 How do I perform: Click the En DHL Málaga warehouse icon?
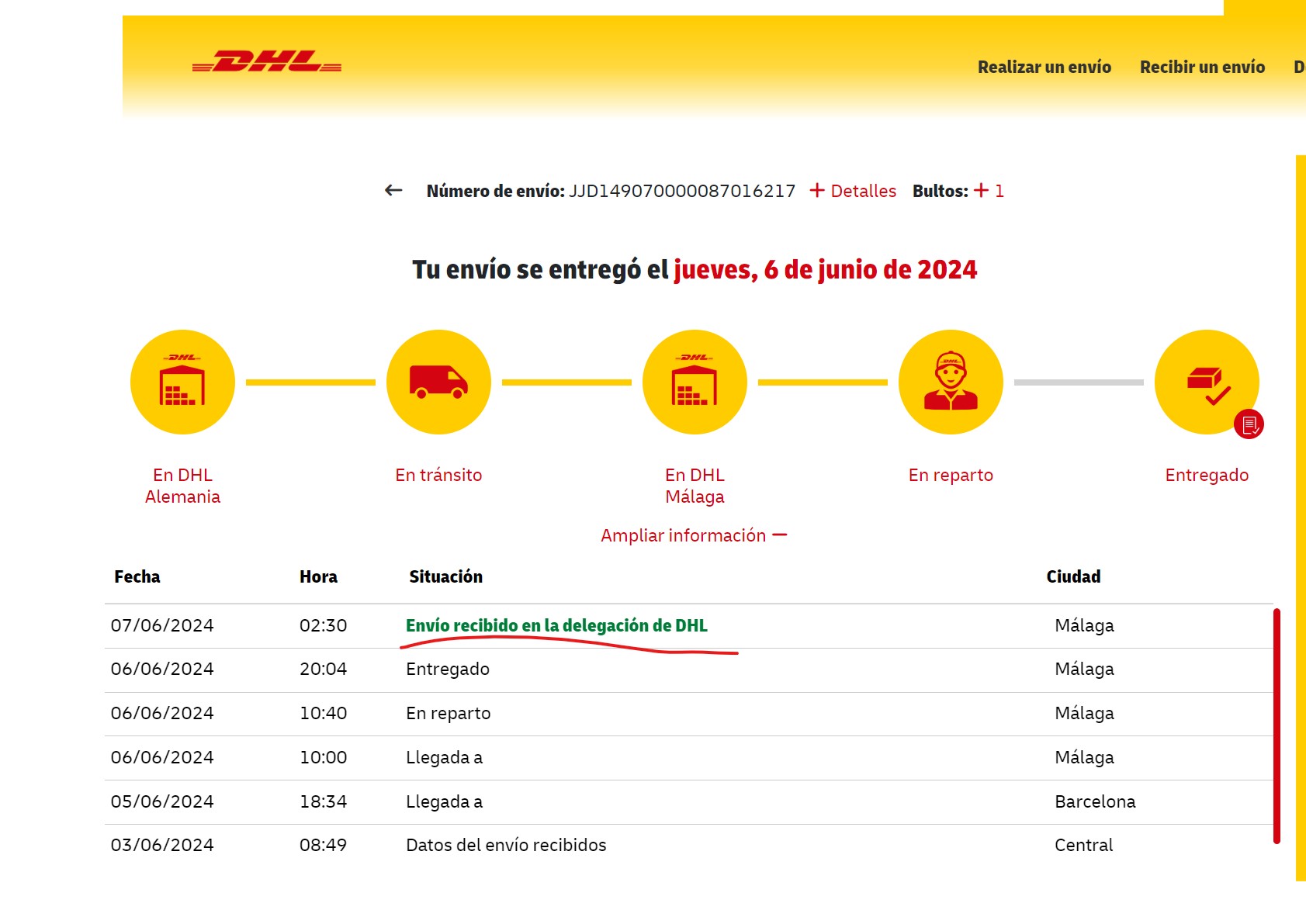(x=695, y=382)
